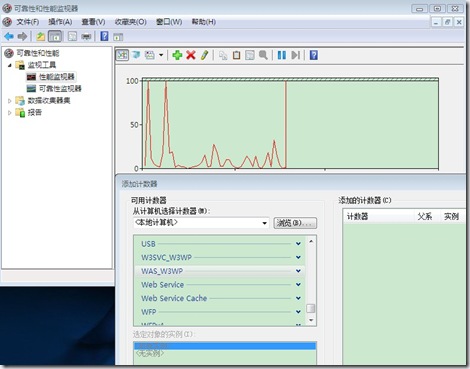This screenshot has width=470, height=369.
Task: Click graph properties icon
Action: coord(250,55)
